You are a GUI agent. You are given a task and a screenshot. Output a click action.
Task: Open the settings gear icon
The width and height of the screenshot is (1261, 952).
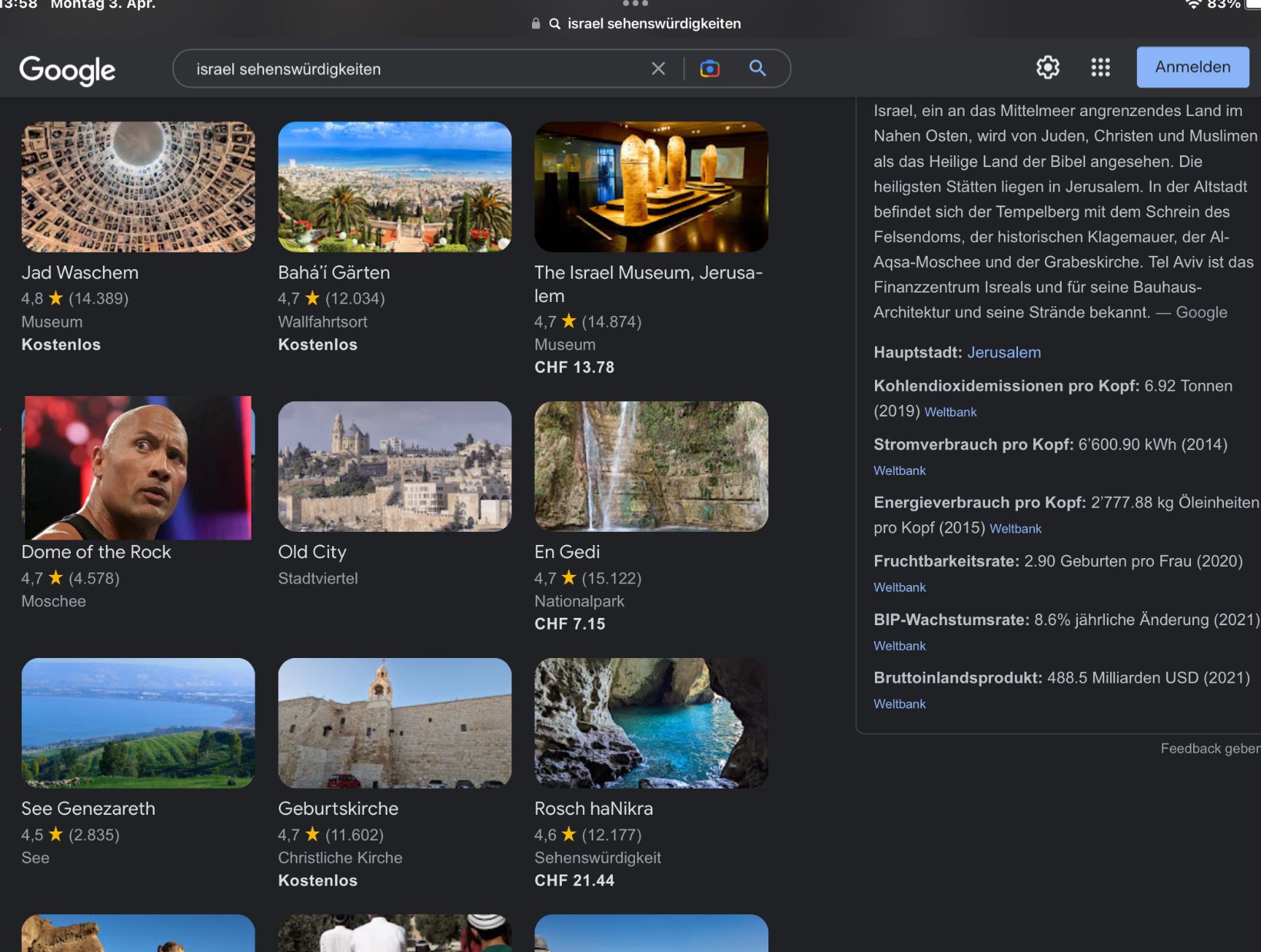pos(1048,67)
